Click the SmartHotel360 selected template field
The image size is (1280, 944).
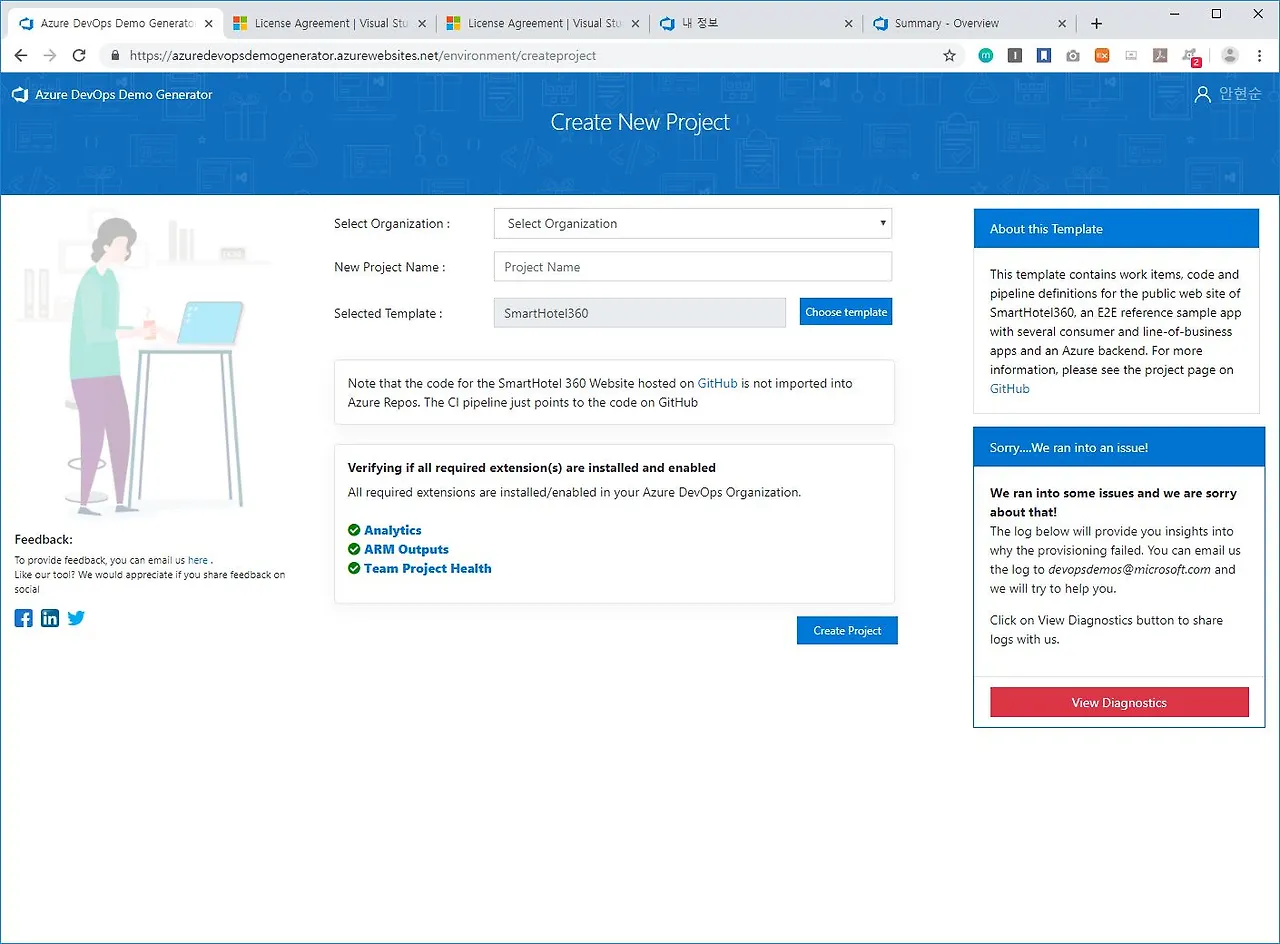(x=640, y=313)
